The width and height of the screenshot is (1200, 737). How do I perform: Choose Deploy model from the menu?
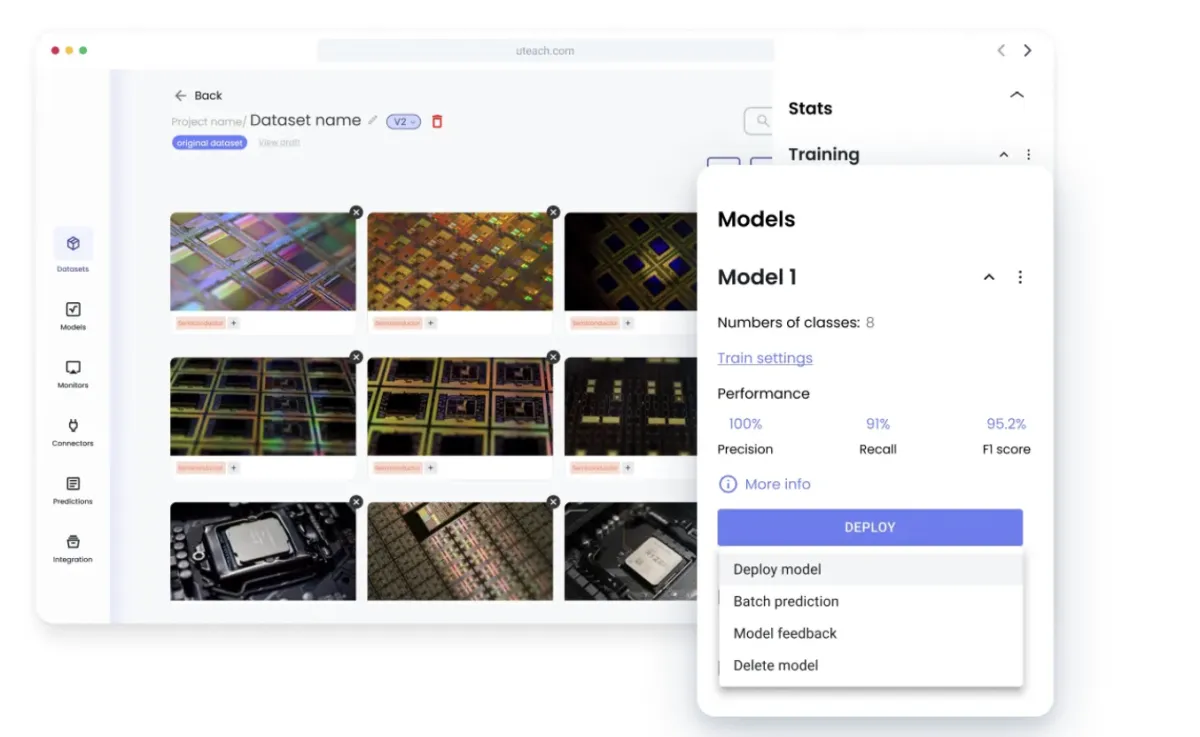click(870, 569)
